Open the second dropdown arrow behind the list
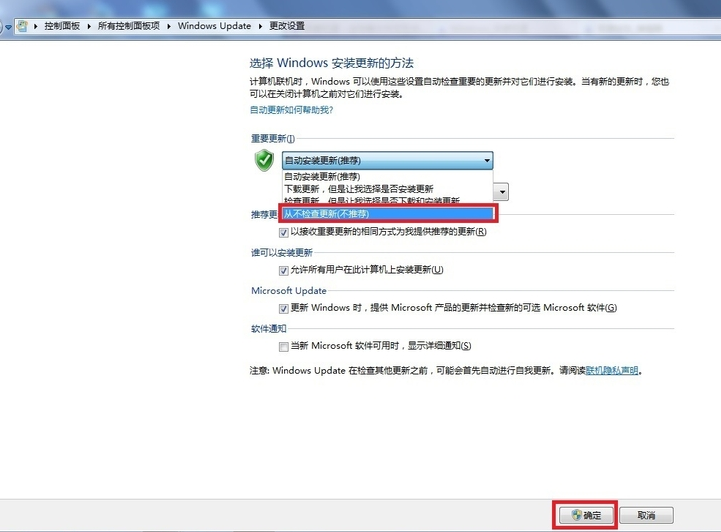Viewport: 721px width, 532px height. click(503, 191)
